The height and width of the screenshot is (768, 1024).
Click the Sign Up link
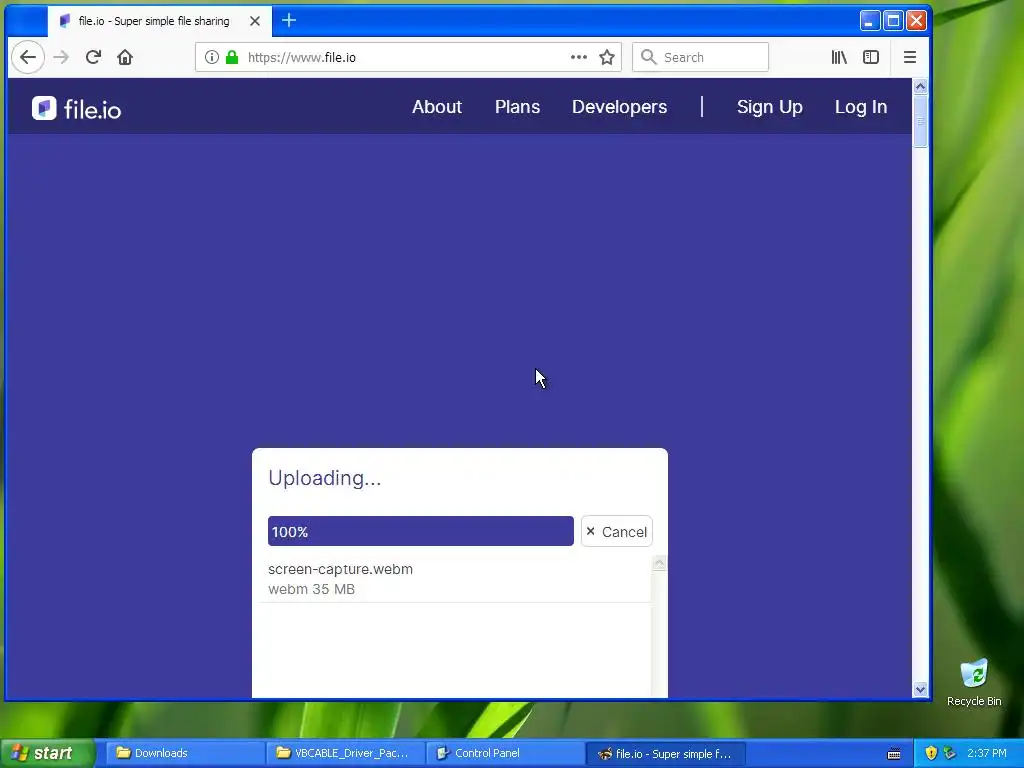click(x=769, y=107)
